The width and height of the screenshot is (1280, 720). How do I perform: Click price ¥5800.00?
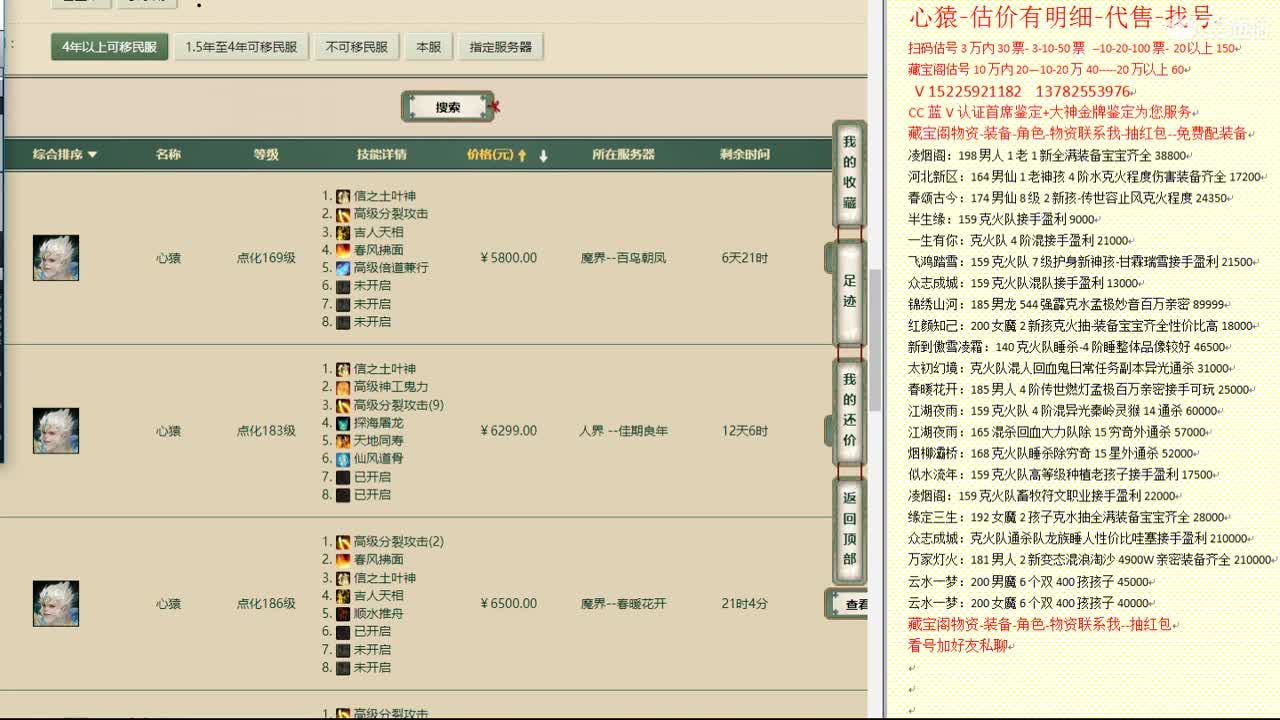509,258
